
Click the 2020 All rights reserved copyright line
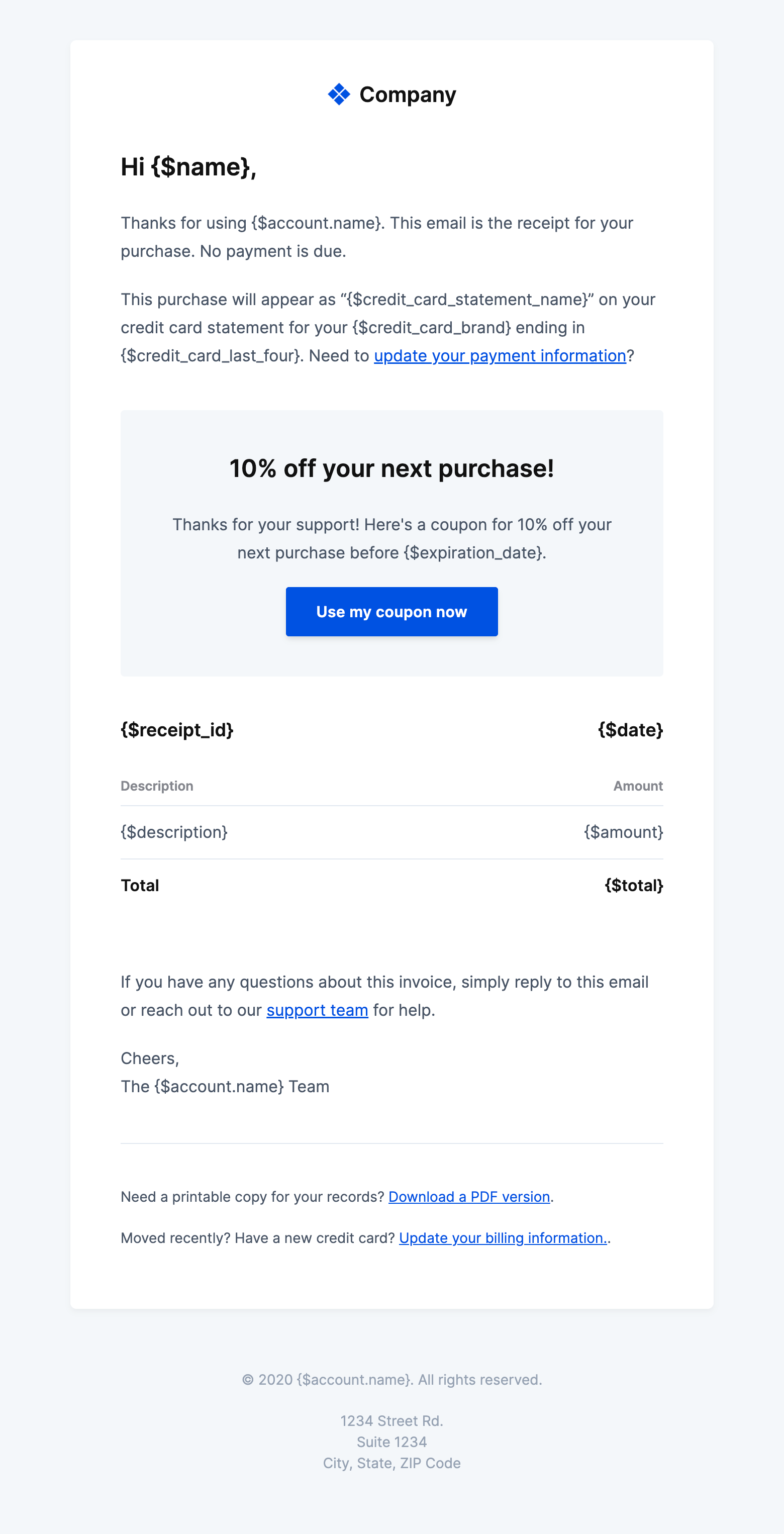click(x=391, y=1379)
